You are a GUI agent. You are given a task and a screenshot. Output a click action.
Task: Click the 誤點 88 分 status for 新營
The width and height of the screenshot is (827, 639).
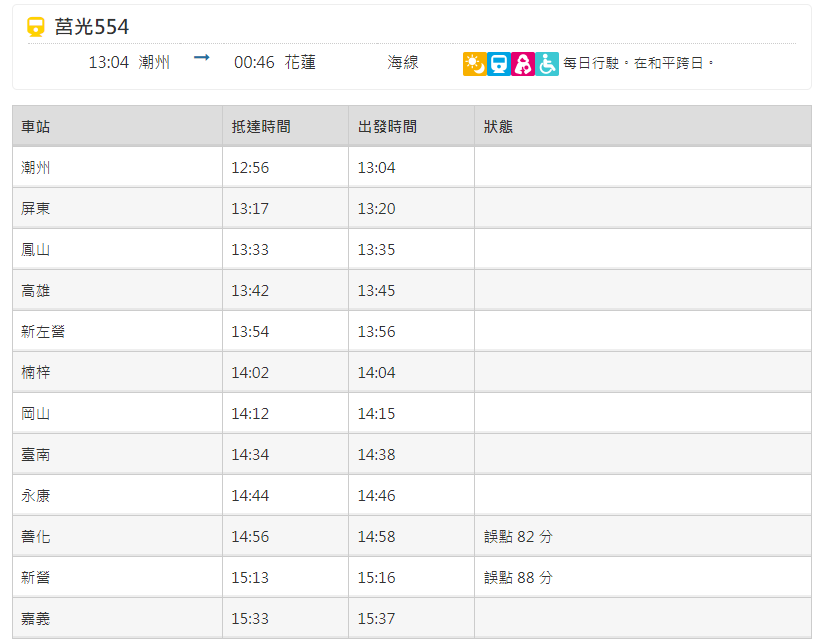click(x=518, y=578)
